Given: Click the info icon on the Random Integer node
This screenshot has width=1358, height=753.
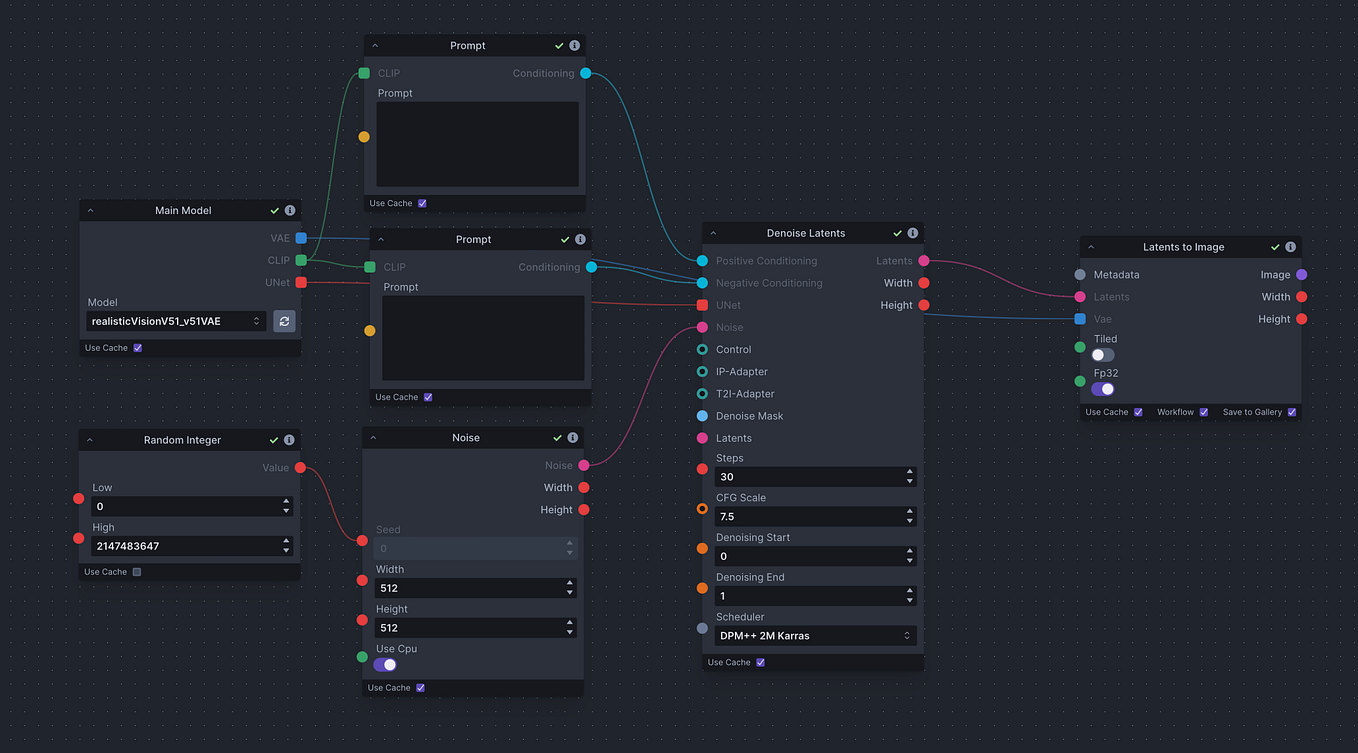Looking at the screenshot, I should pos(290,440).
